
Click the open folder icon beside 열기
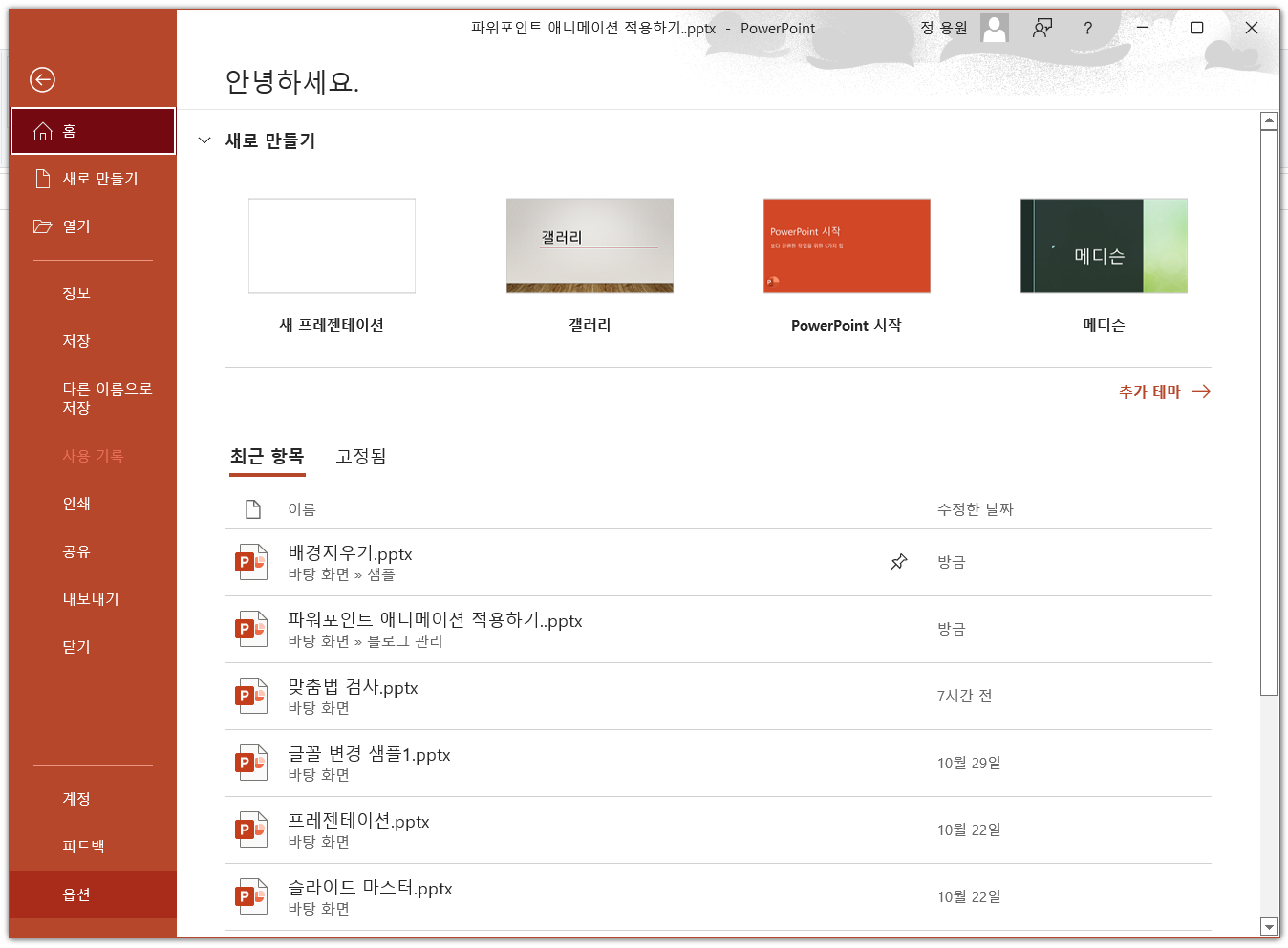click(x=42, y=226)
